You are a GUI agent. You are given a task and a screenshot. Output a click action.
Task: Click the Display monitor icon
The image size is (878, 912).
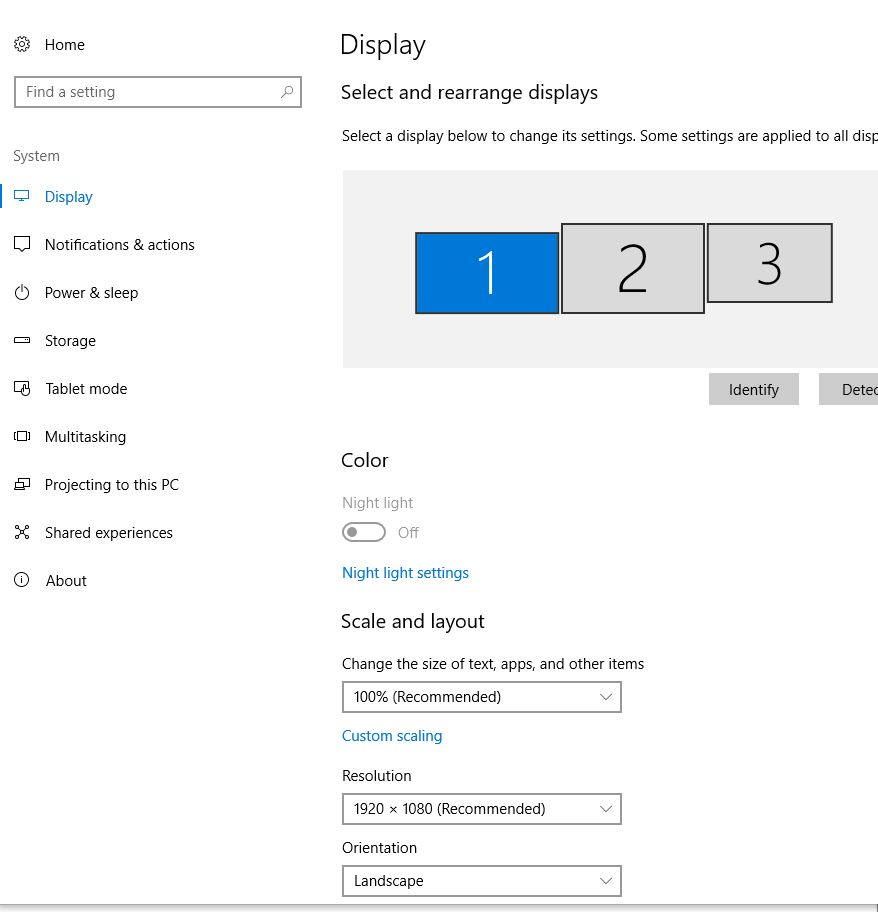pyautogui.click(x=22, y=196)
